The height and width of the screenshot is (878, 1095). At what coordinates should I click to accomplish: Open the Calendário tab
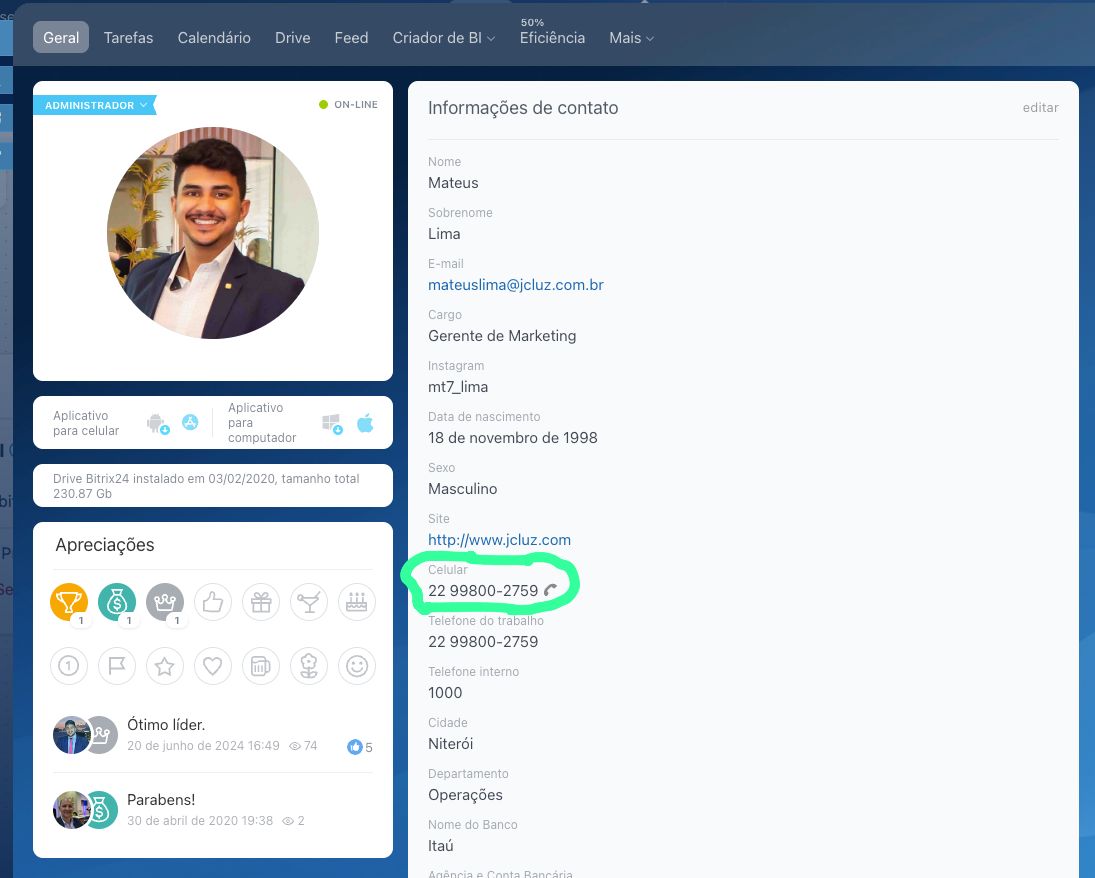214,38
